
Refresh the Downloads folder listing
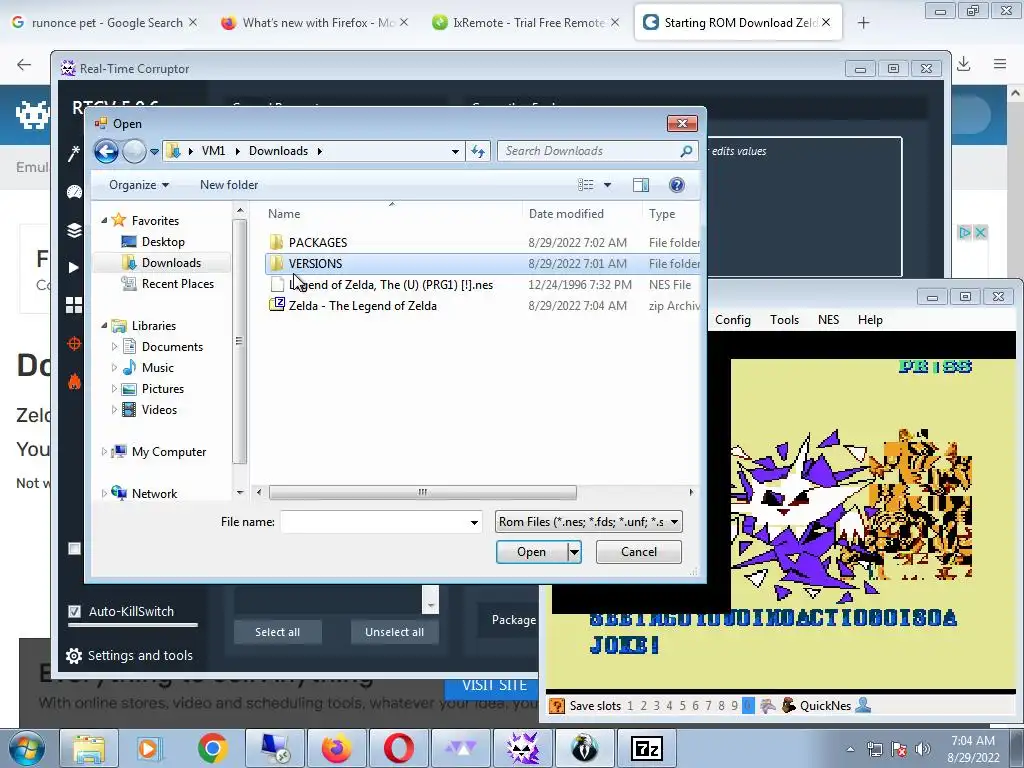tap(478, 152)
